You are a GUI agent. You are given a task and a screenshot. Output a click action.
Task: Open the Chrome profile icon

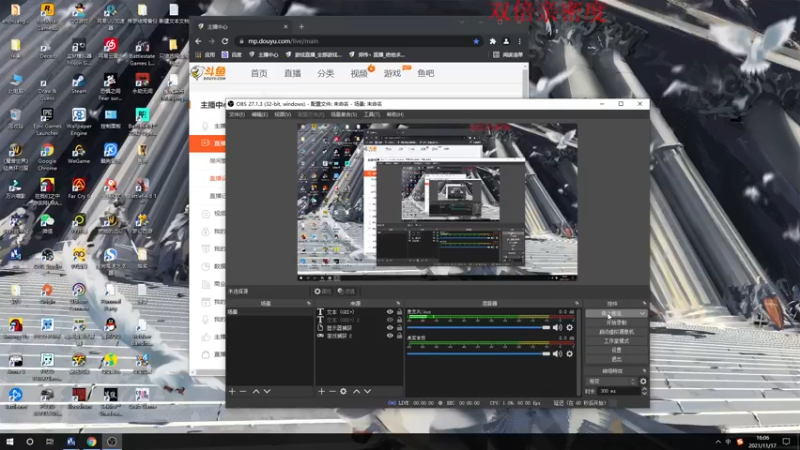(506, 41)
